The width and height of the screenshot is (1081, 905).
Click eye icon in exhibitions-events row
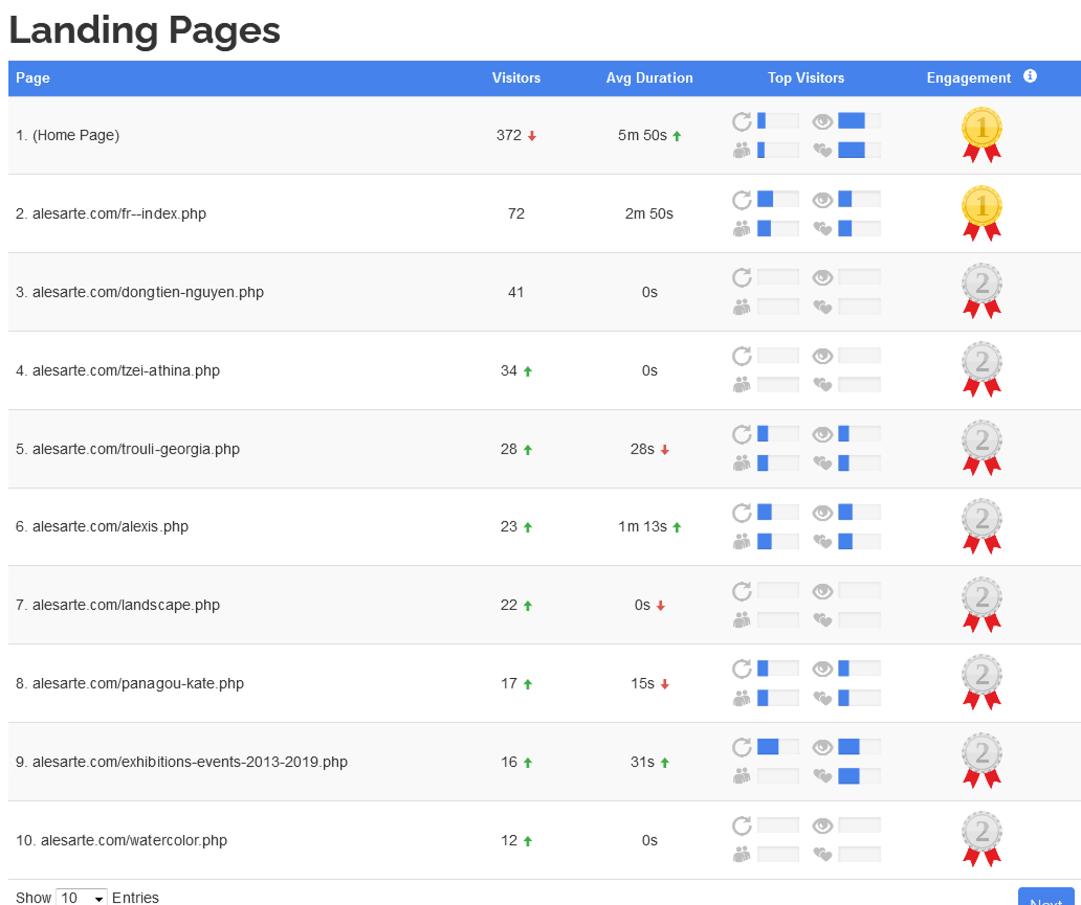click(822, 747)
